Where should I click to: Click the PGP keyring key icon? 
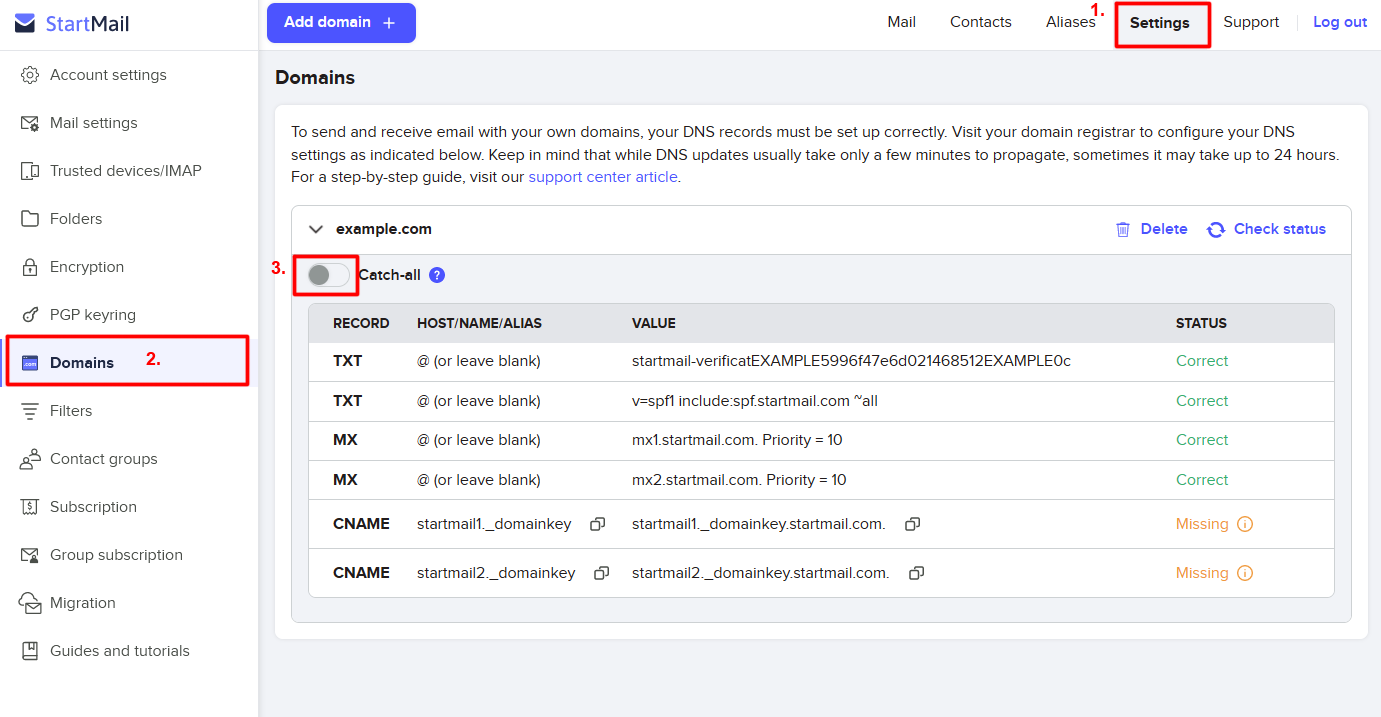click(30, 315)
